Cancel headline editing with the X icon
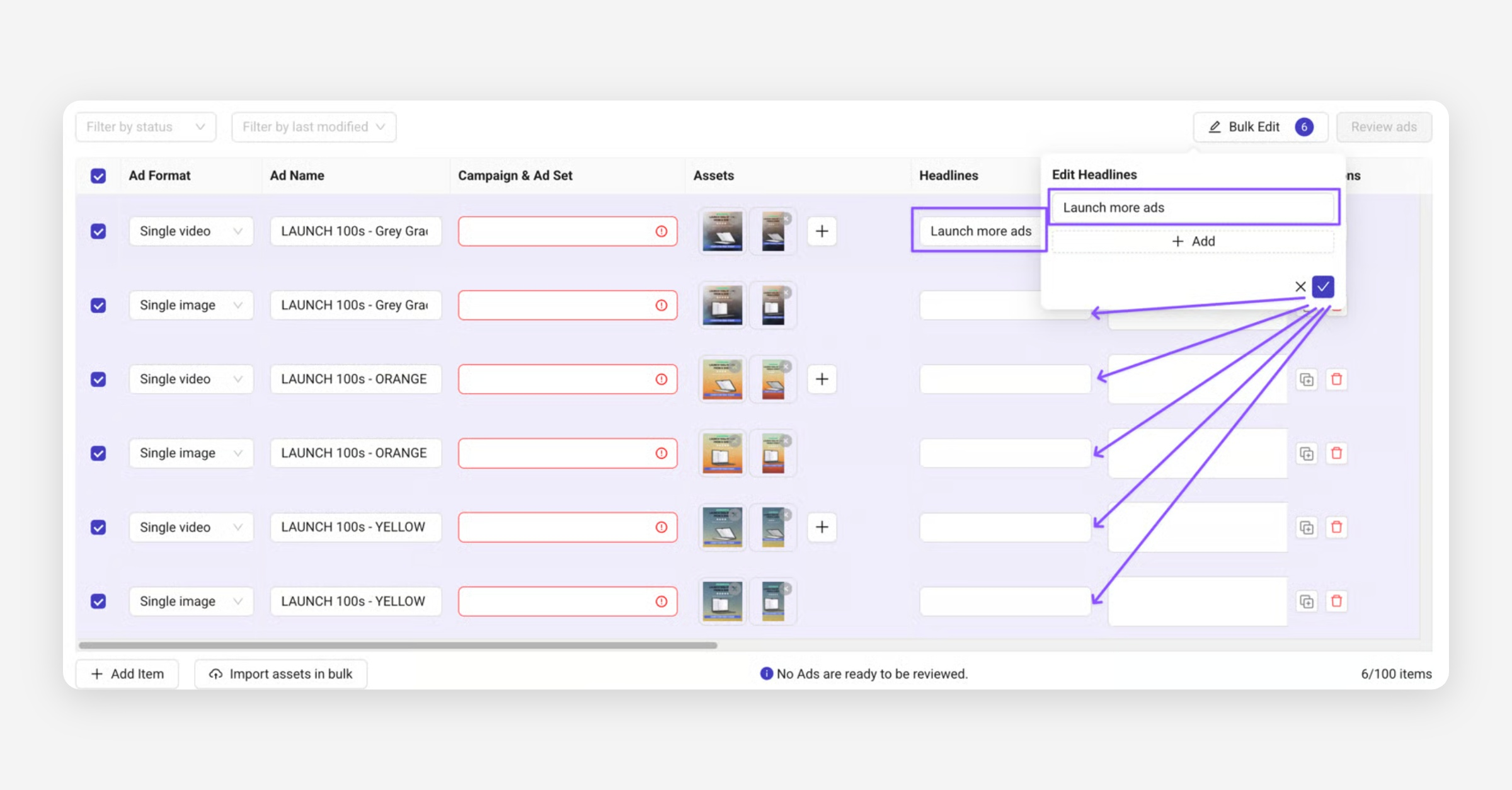The height and width of the screenshot is (790, 1512). click(x=1300, y=287)
